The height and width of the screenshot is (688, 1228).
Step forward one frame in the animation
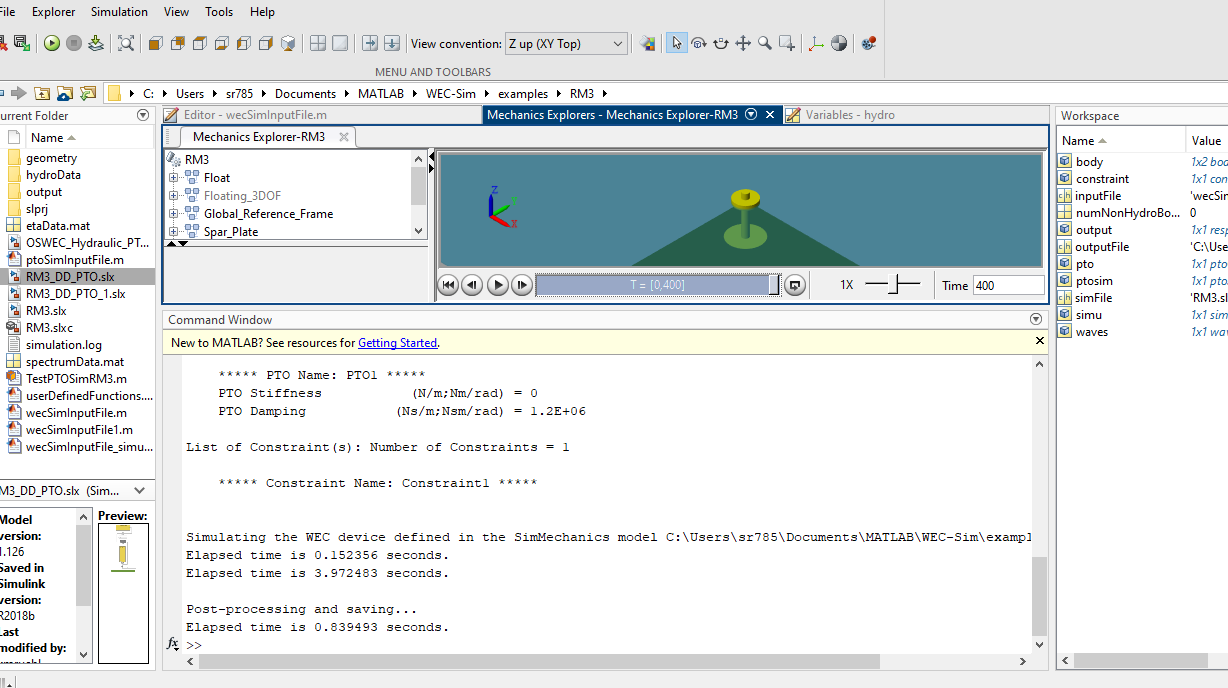click(521, 287)
